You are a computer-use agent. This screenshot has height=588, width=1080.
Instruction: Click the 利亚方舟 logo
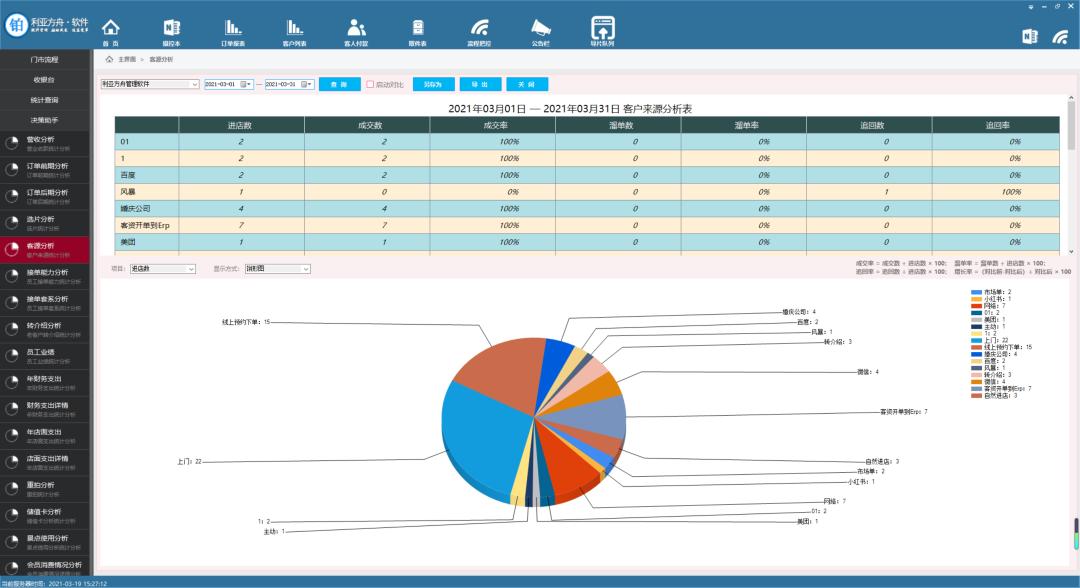point(47,25)
